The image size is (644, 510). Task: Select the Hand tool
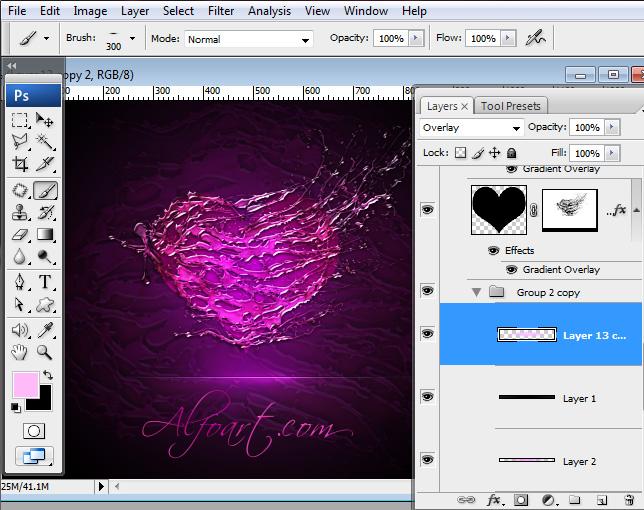point(20,352)
